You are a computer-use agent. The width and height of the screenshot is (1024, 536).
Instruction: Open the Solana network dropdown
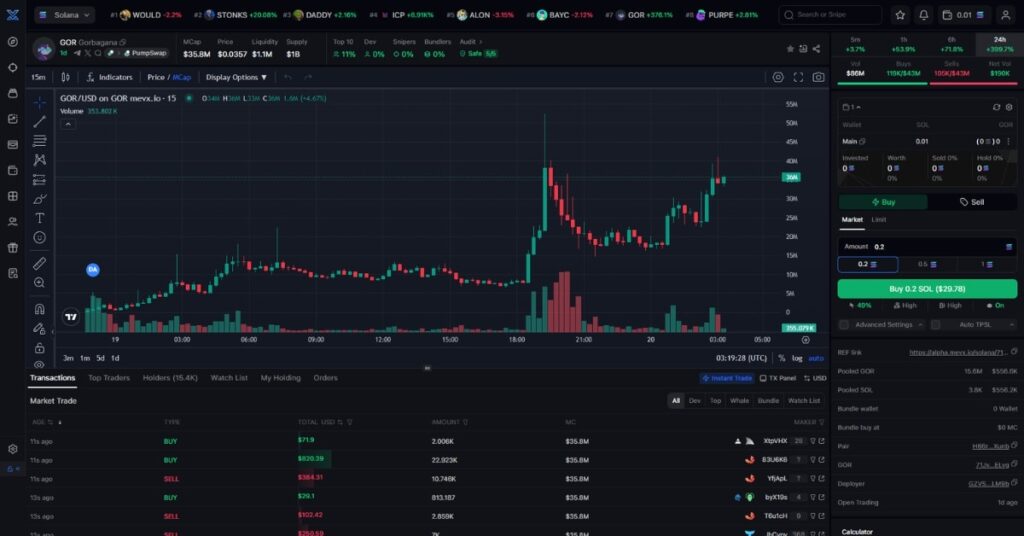click(65, 15)
